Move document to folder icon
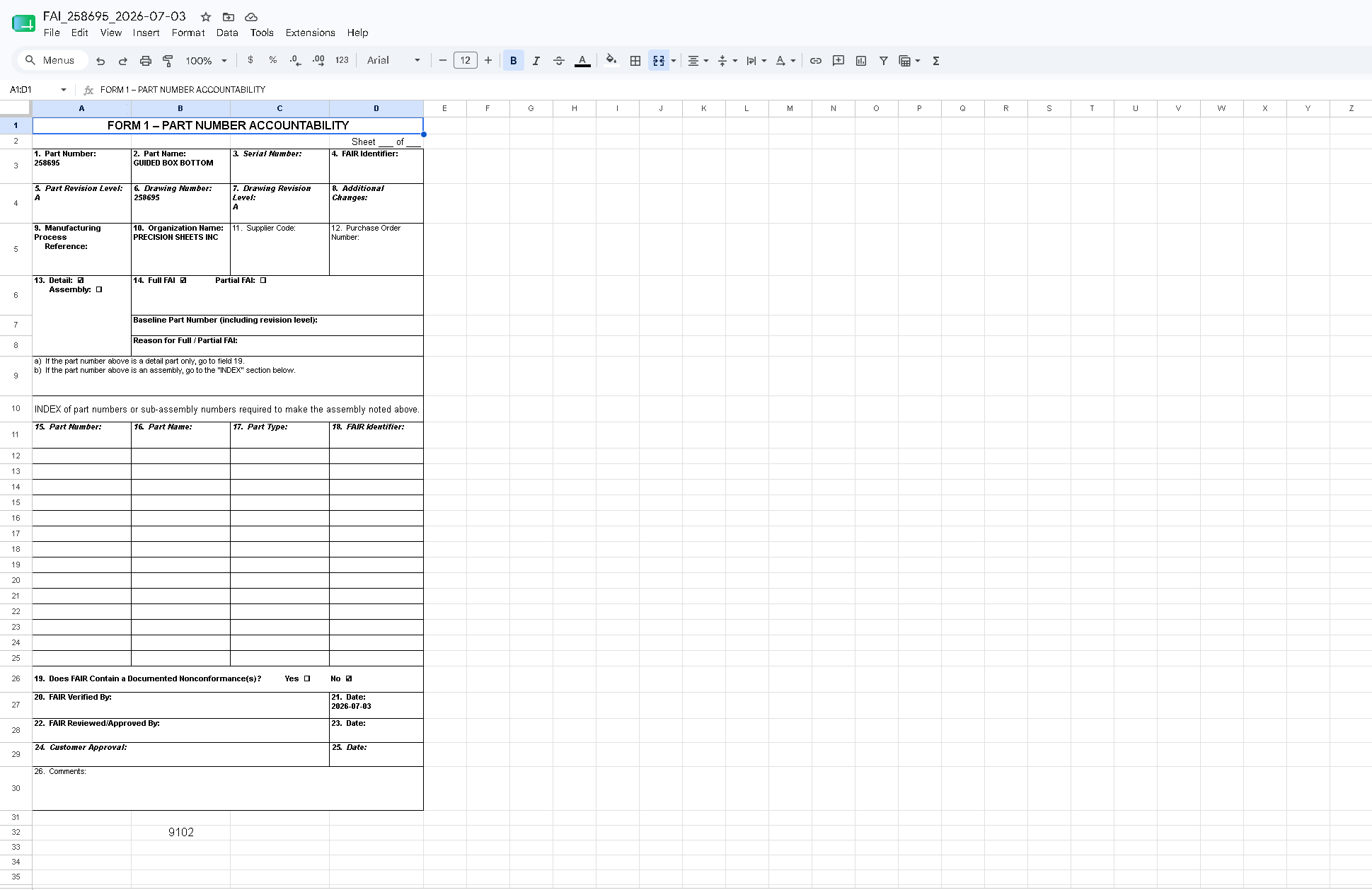1372x890 pixels. coord(229,17)
